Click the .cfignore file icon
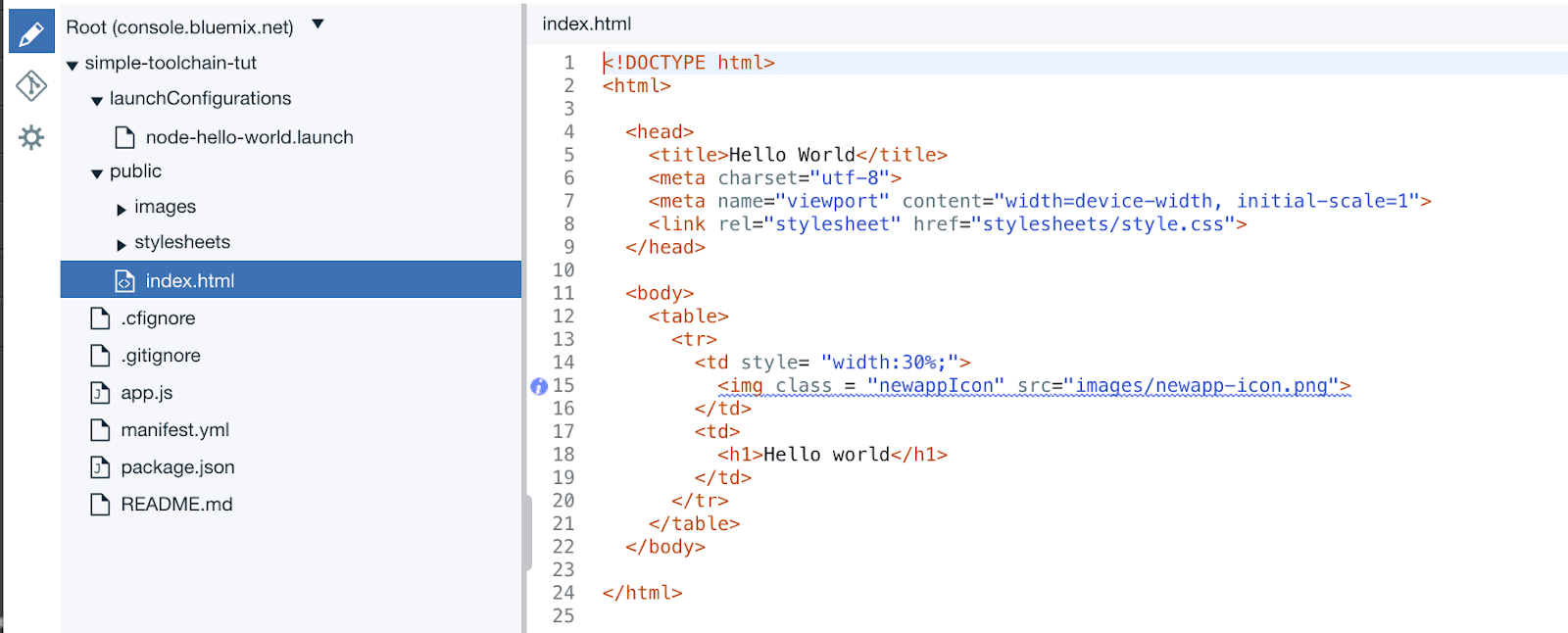This screenshot has height=633, width=1568. 100,318
